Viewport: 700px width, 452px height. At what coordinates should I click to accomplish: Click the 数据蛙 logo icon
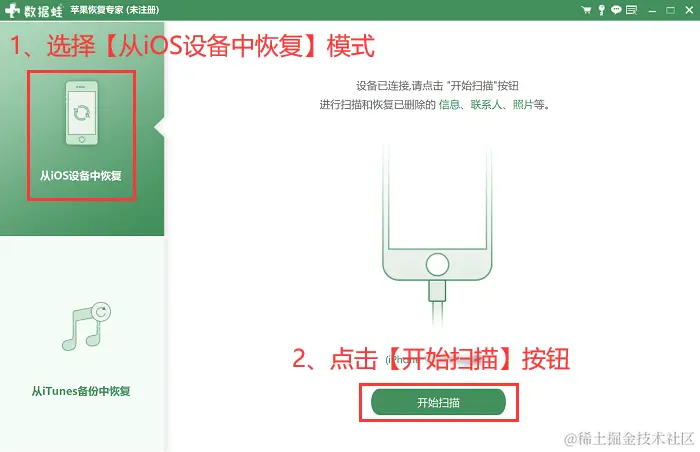12,10
